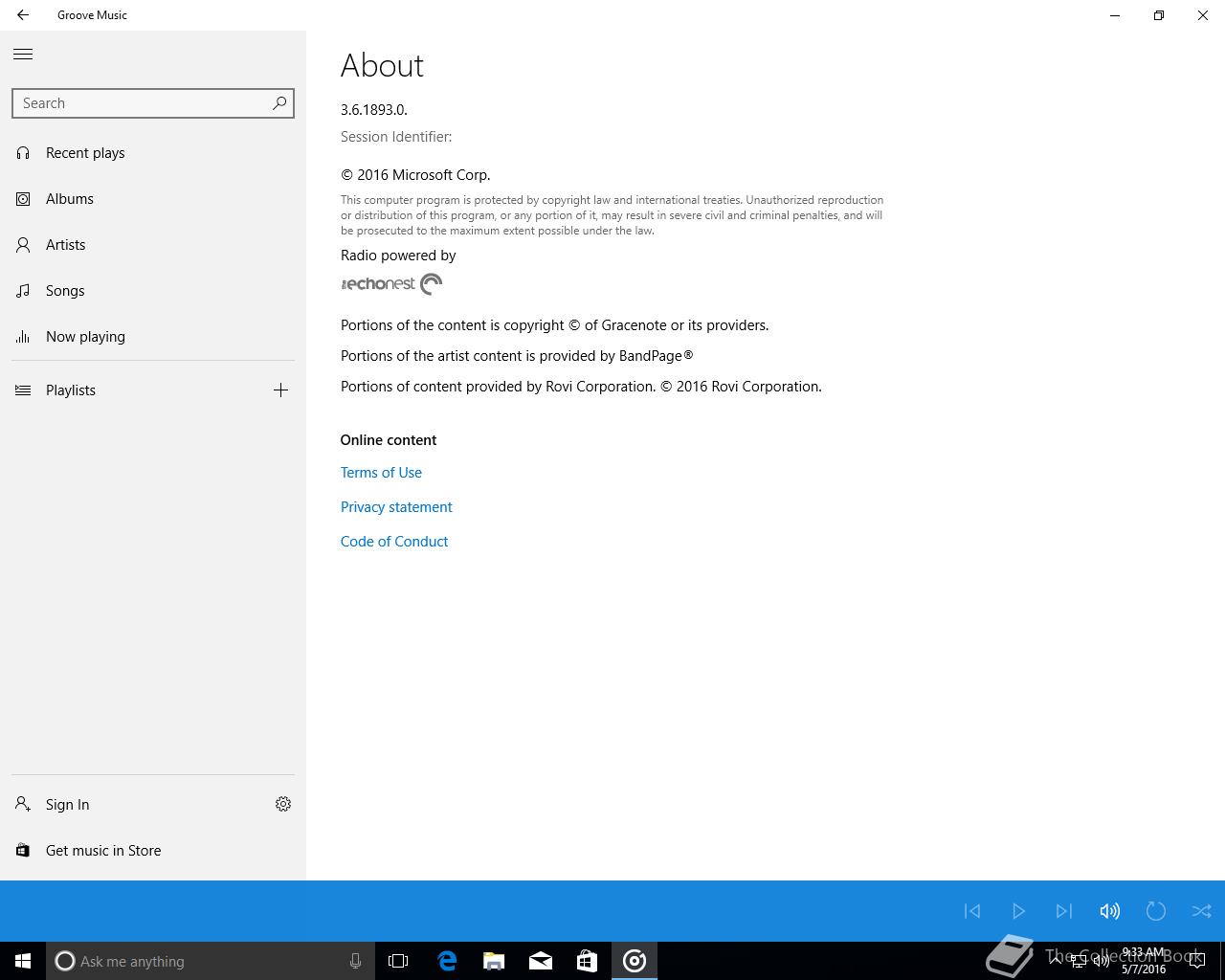Open File Explorer from taskbar
1225x980 pixels.
(x=494, y=961)
